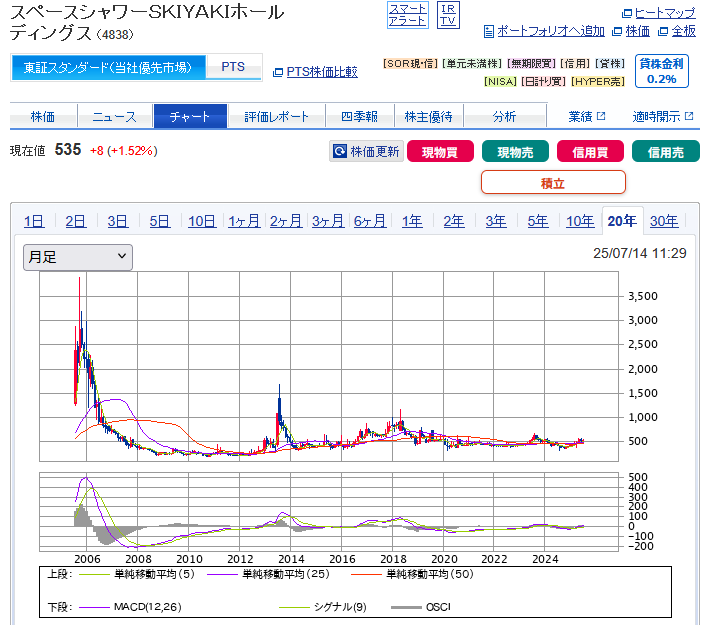Select 20年 chart period tab
Screen dimensions: 707x625
click(622, 221)
